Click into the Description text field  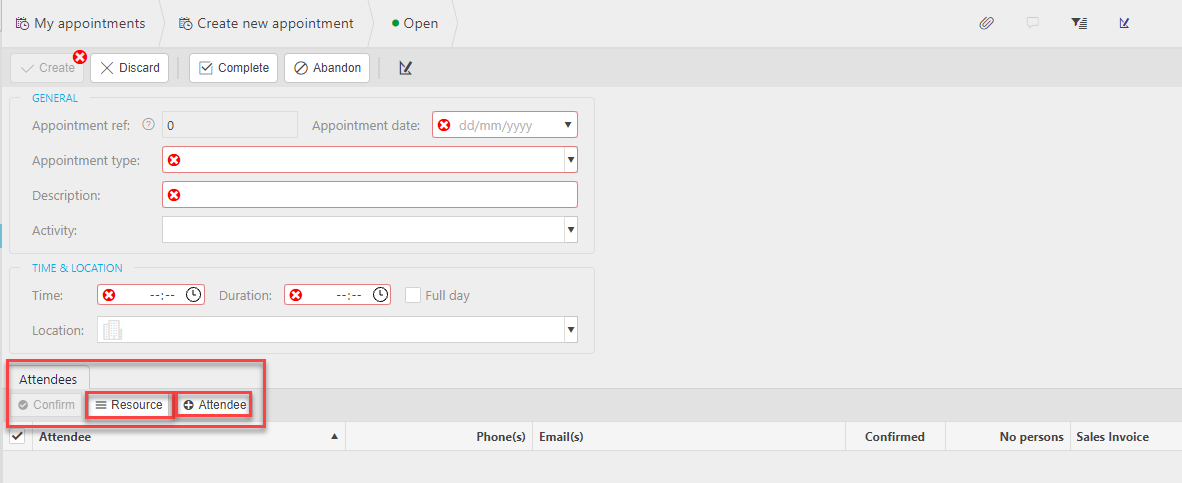[x=370, y=195]
